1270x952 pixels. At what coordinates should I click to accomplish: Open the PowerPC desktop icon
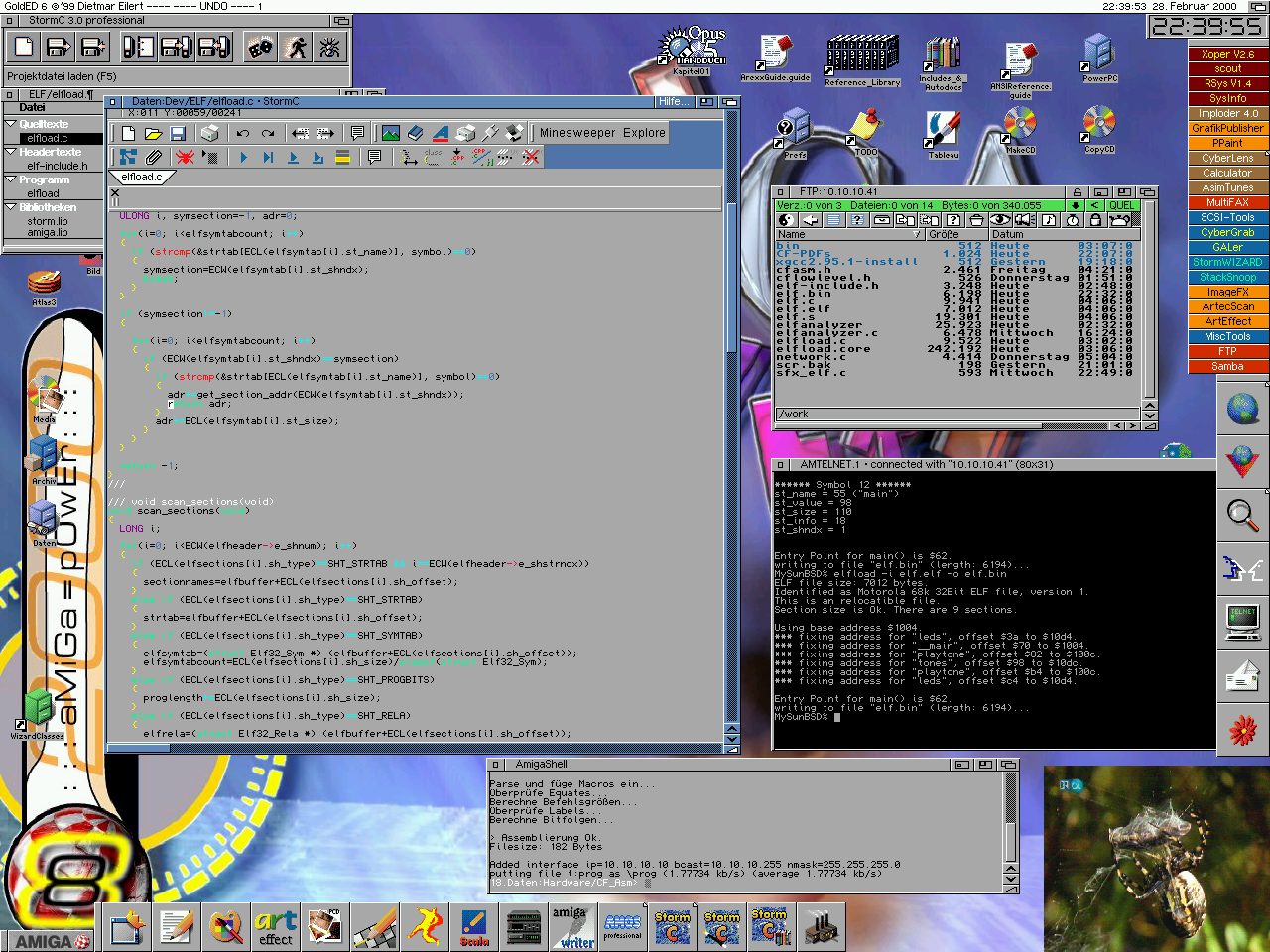click(1099, 58)
